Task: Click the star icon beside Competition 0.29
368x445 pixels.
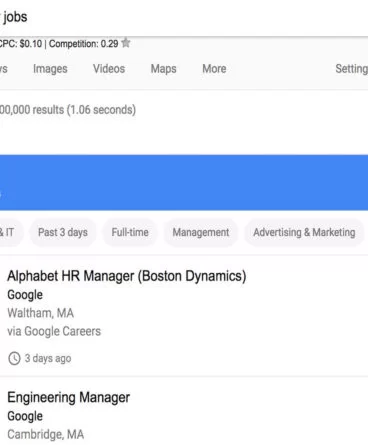Action: [126, 43]
